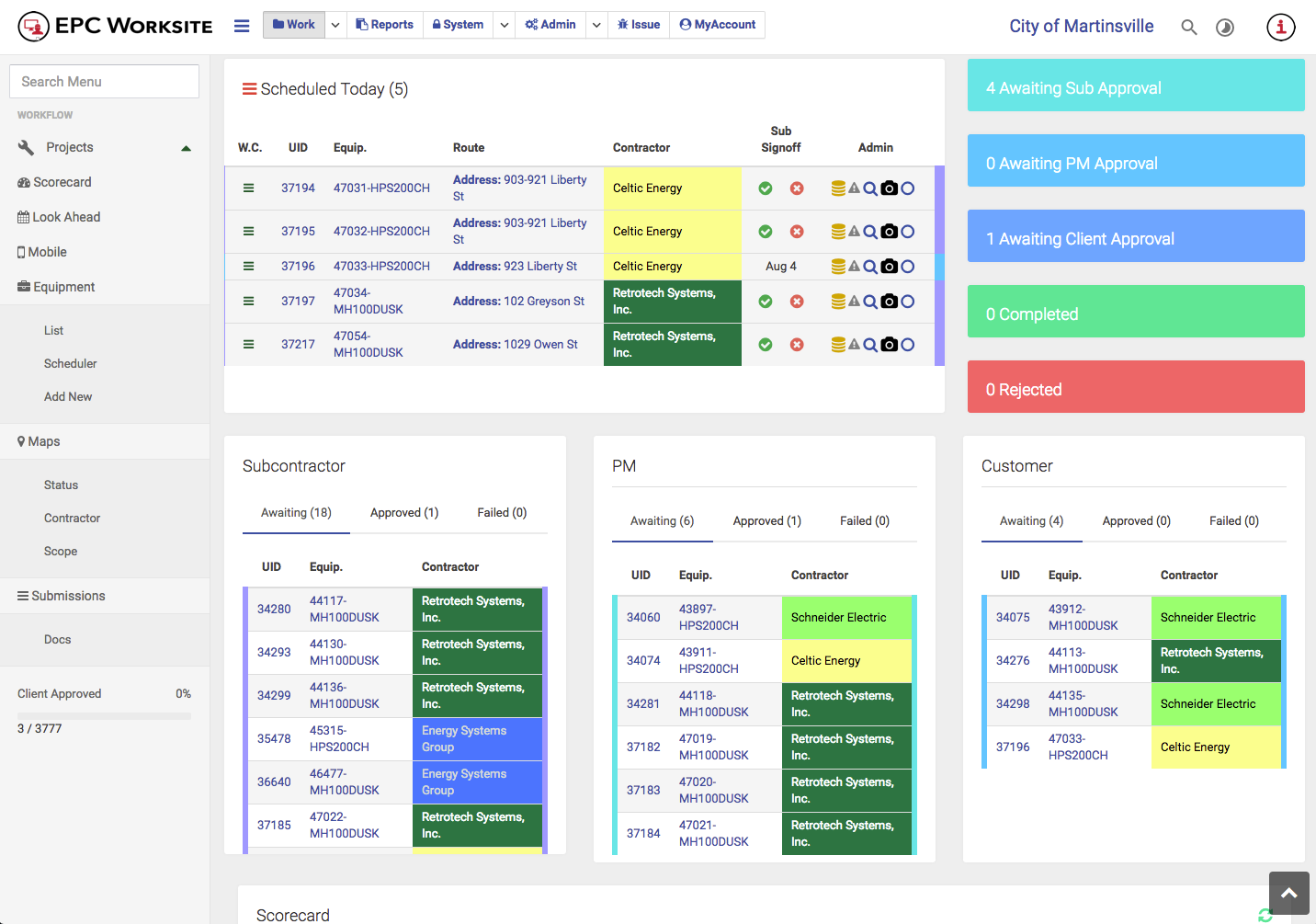Open Scheduler under Equipment
The height and width of the screenshot is (924, 1316).
coord(71,364)
